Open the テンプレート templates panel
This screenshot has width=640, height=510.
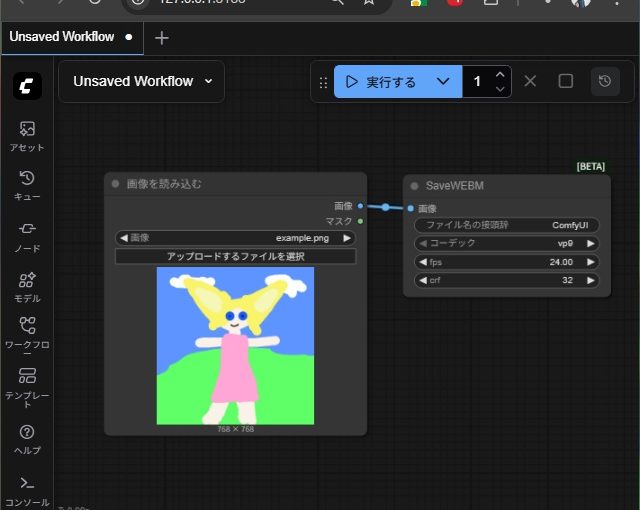27,388
